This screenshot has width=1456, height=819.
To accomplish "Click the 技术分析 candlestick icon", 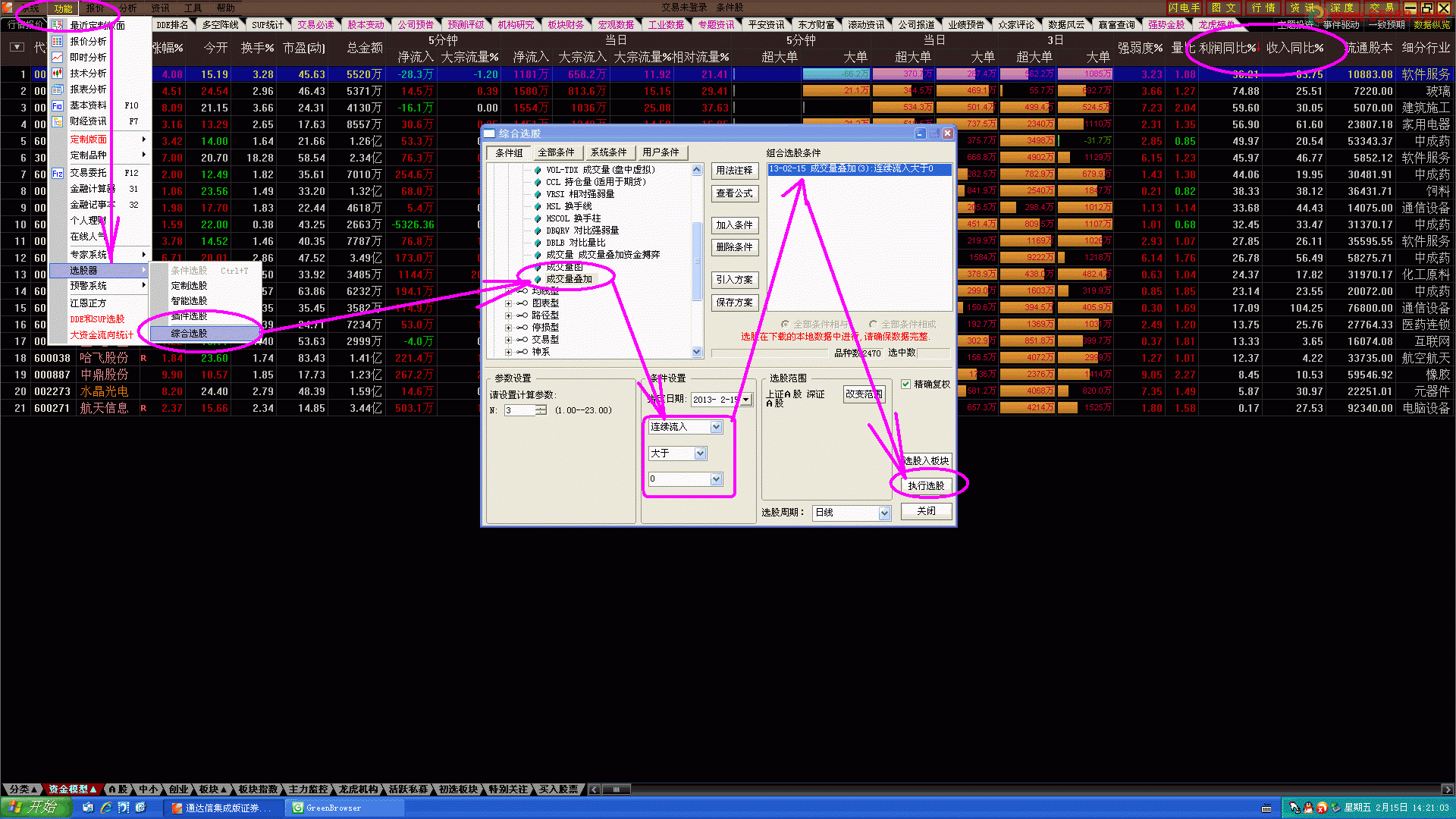I will click(58, 74).
